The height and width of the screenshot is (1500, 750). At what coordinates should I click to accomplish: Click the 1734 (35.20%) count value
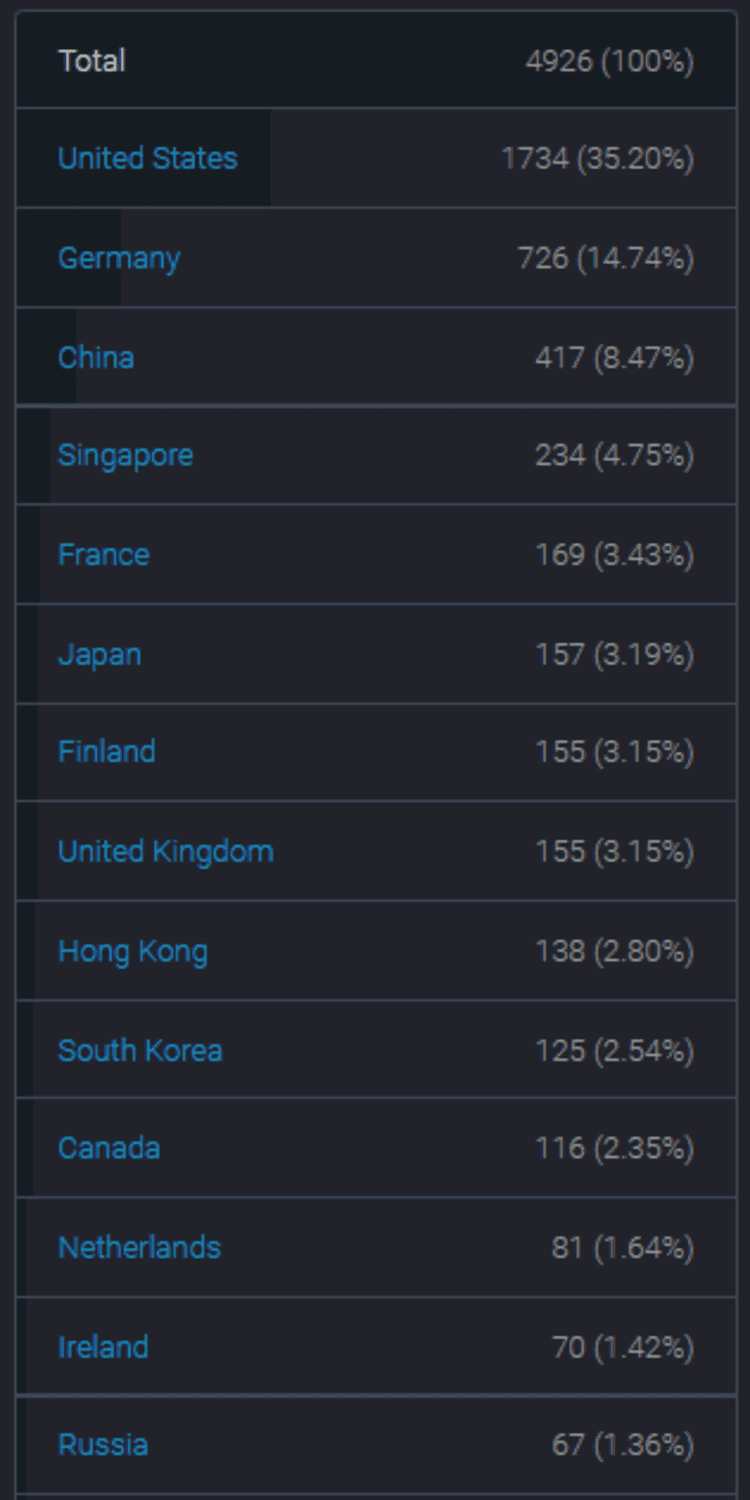(x=598, y=158)
